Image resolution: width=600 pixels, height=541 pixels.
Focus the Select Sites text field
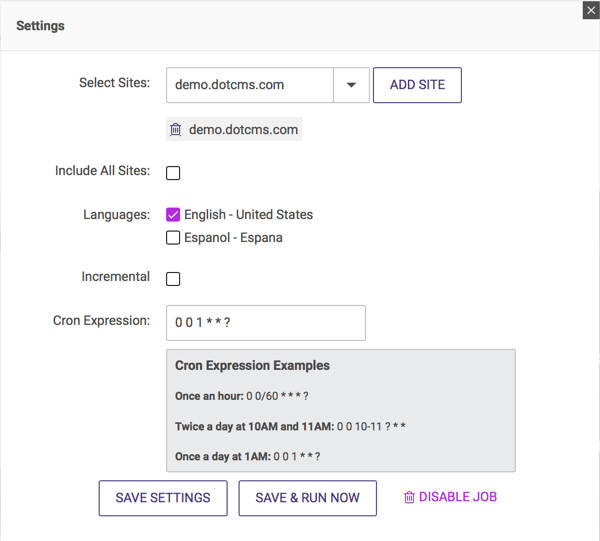pos(249,86)
